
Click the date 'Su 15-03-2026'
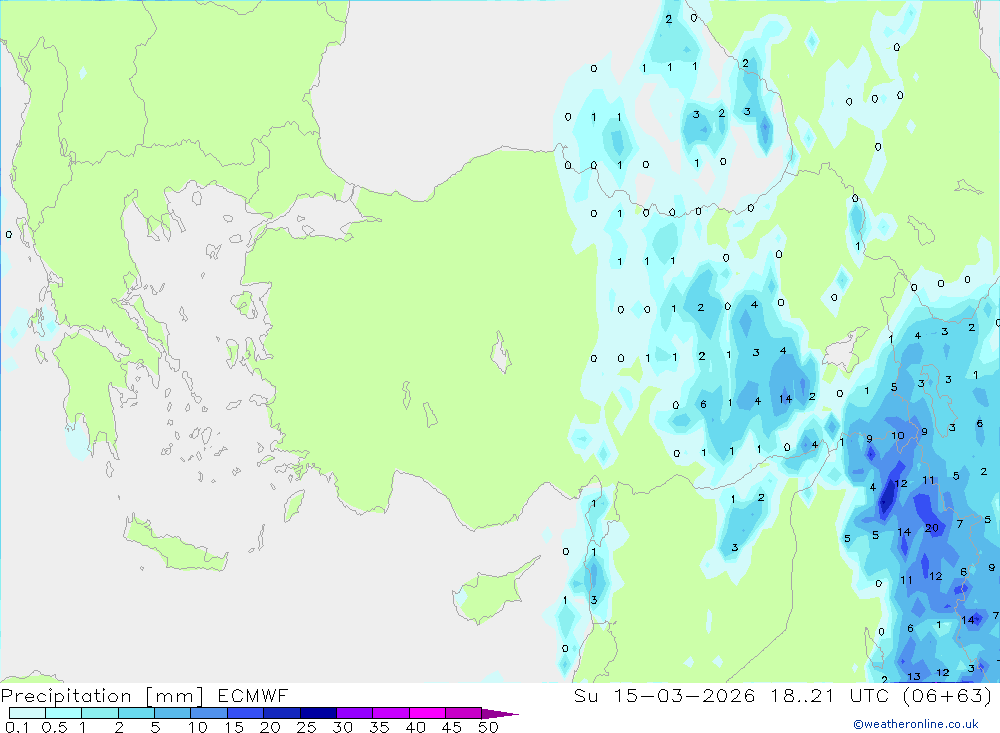664,696
